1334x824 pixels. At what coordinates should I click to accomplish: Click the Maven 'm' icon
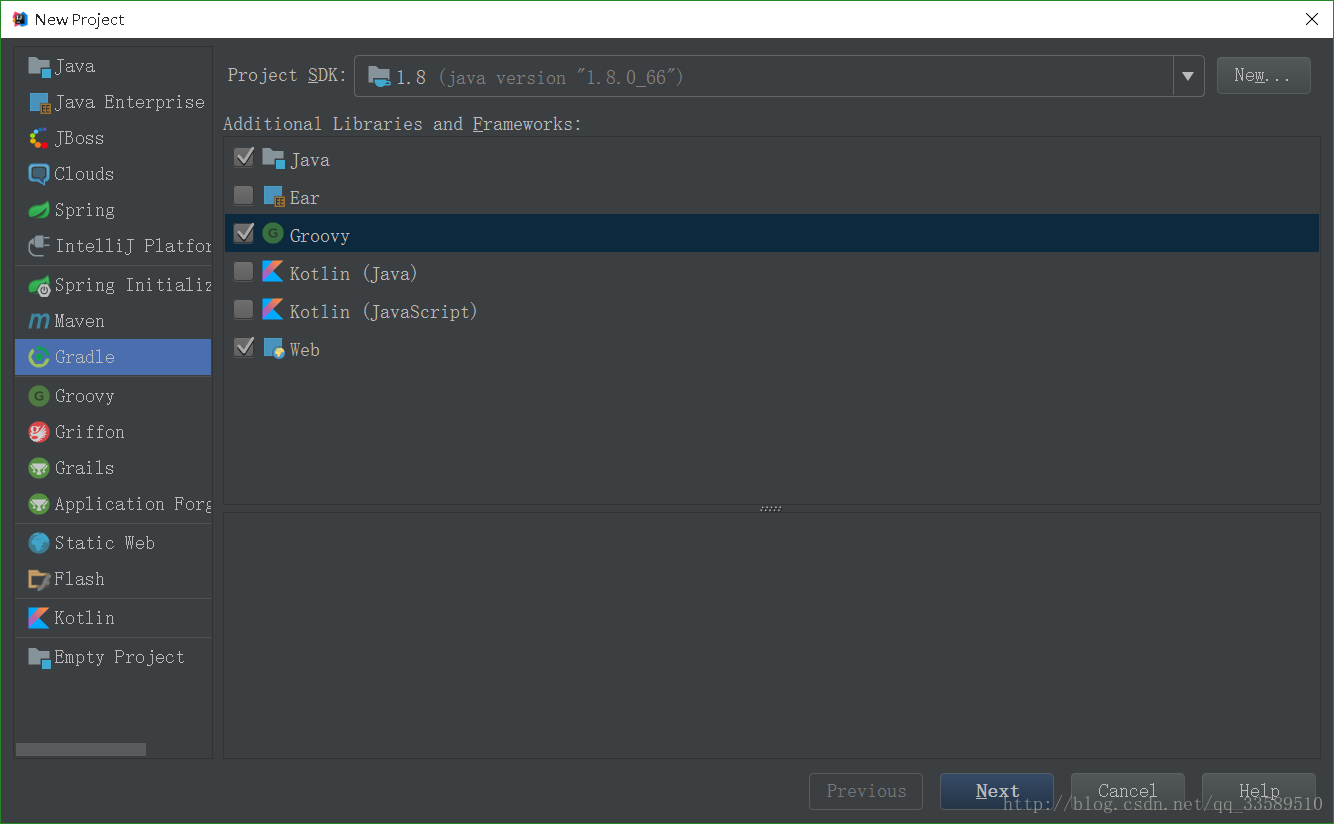[x=39, y=322]
